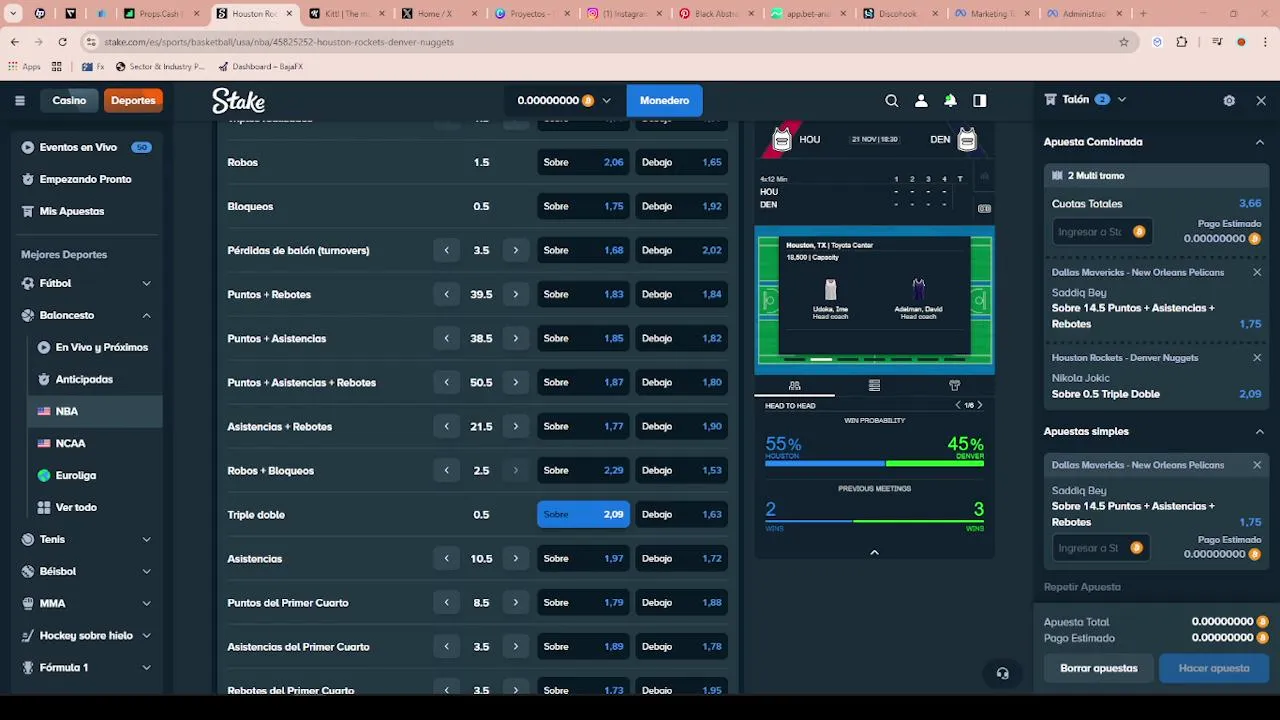The image size is (1280, 720).
Task: Select Casino tab
Action: tap(69, 100)
